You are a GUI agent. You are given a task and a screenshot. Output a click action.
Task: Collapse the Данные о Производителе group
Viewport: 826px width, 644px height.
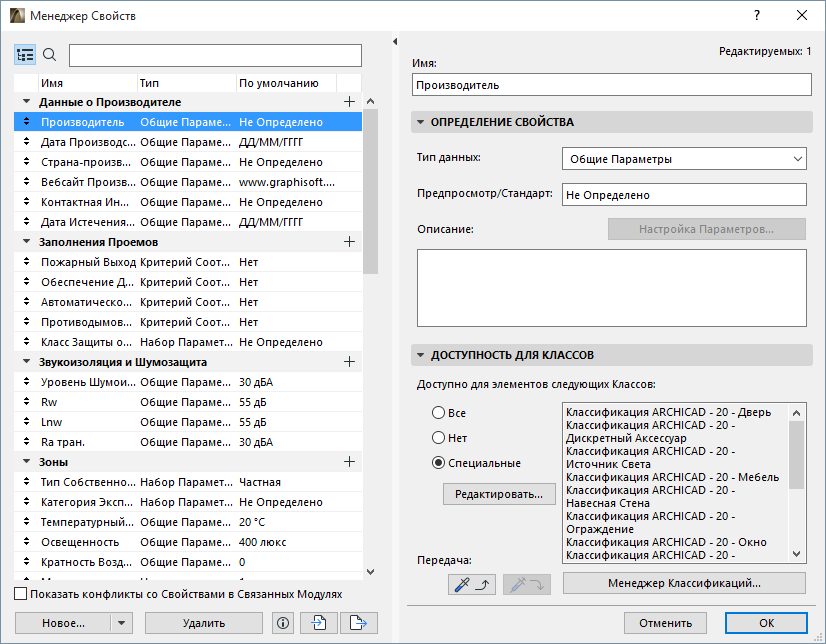pyautogui.click(x=26, y=102)
